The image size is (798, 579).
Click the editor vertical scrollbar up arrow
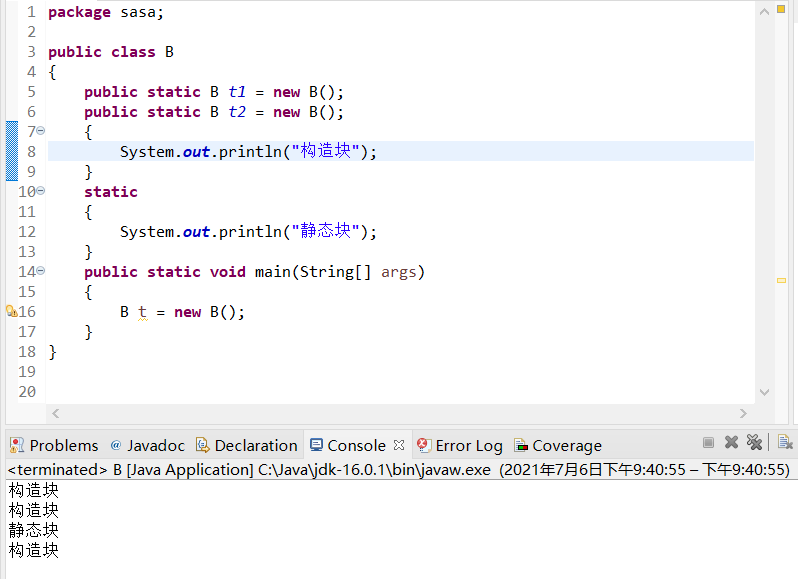coord(764,12)
